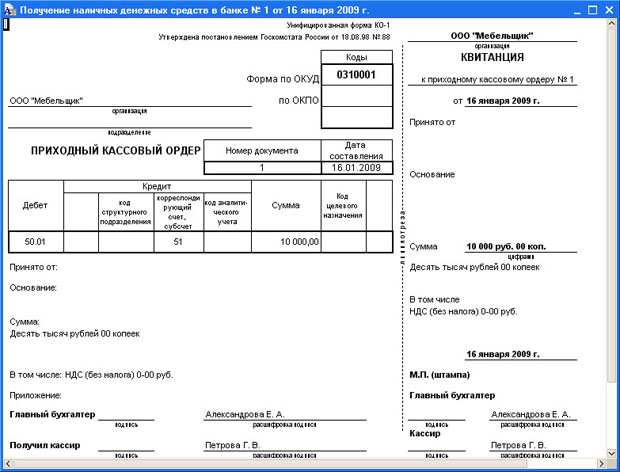620x472 pixels.
Task: Click 'Александрова Е. А.' name in the order
Action: pyautogui.click(x=245, y=414)
